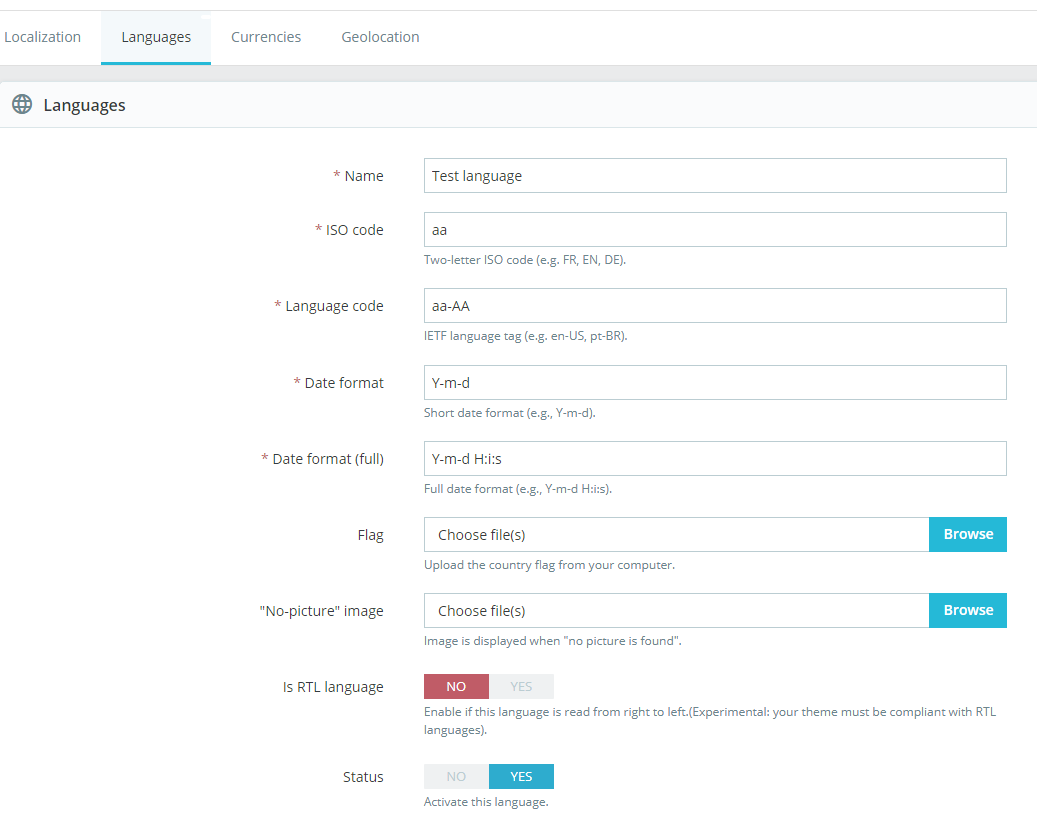Go to the Geolocation tab
Viewport: 1037px width, 836px height.
click(x=380, y=37)
